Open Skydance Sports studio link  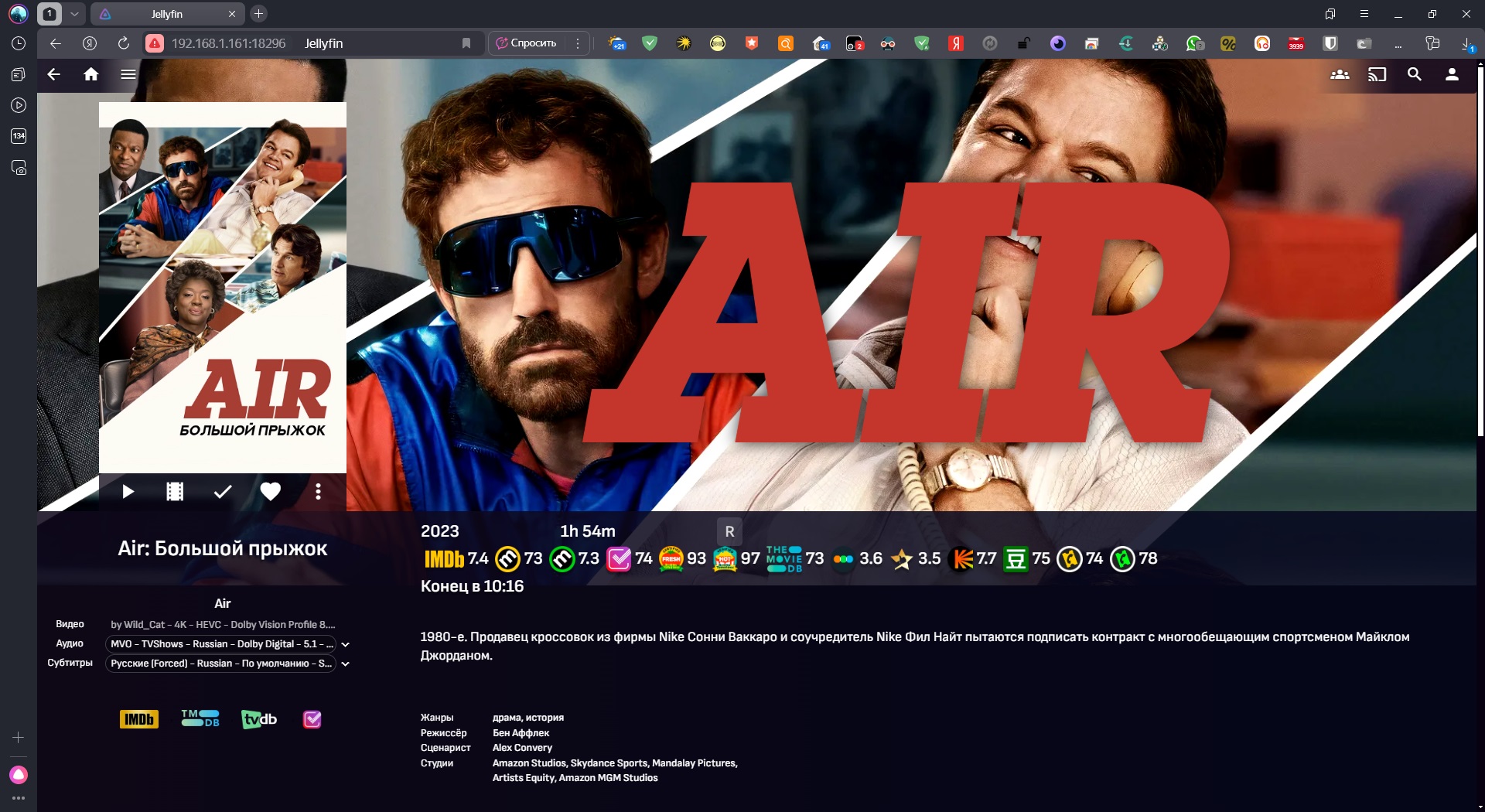tap(609, 763)
